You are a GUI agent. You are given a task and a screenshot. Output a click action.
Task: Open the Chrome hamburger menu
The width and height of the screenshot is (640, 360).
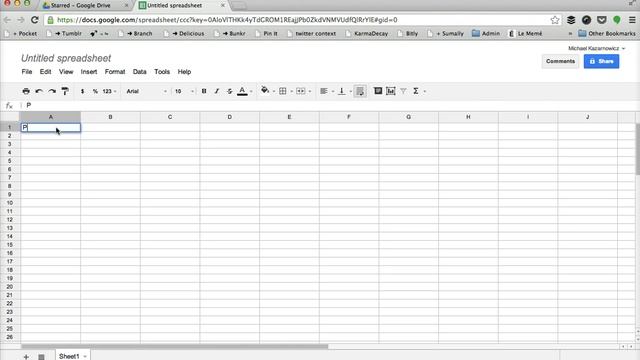pos(632,20)
